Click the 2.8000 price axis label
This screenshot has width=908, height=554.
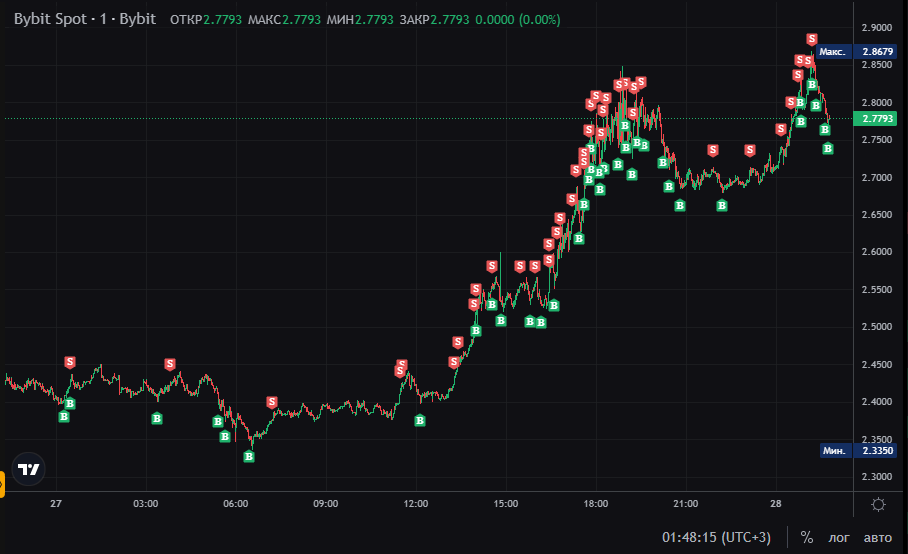tap(877, 102)
